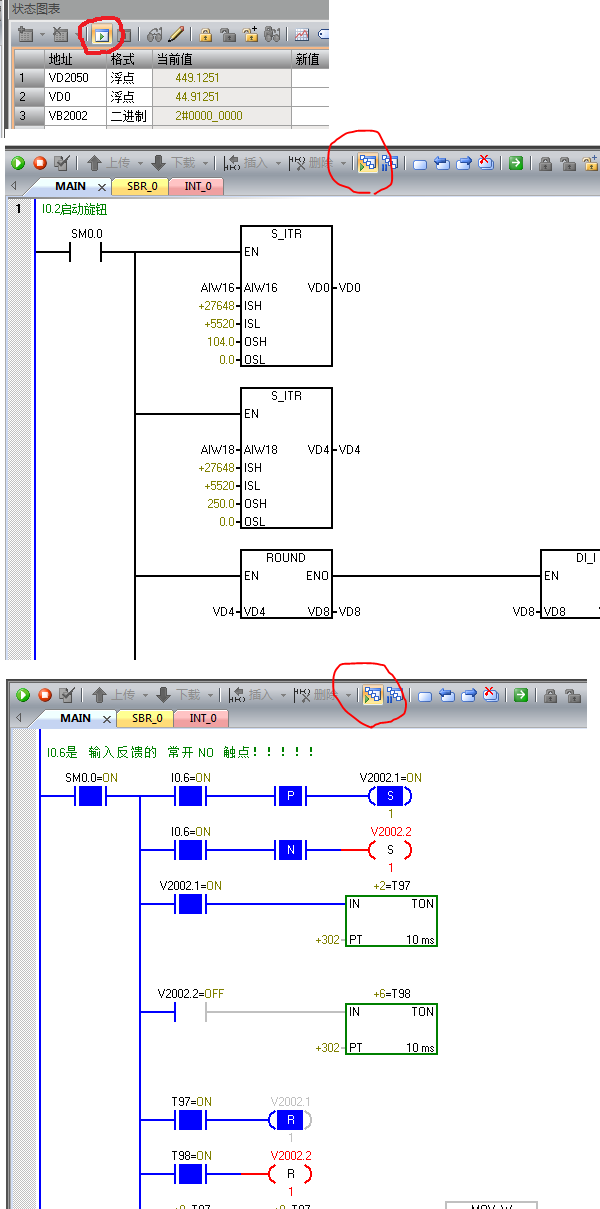Click new value cell for VD2050 row
The width and height of the screenshot is (600, 1209).
(310, 78)
